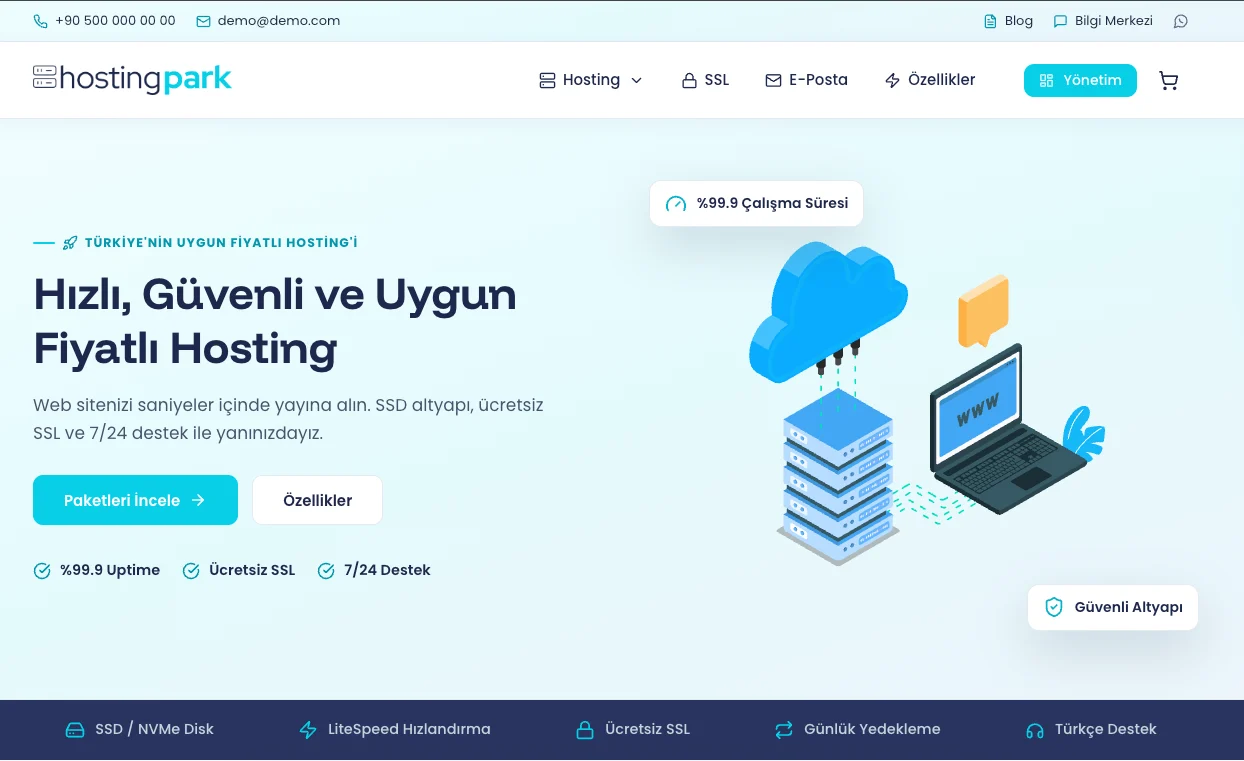Click the headphones icon beside Türkçe Destek

coord(1035,730)
